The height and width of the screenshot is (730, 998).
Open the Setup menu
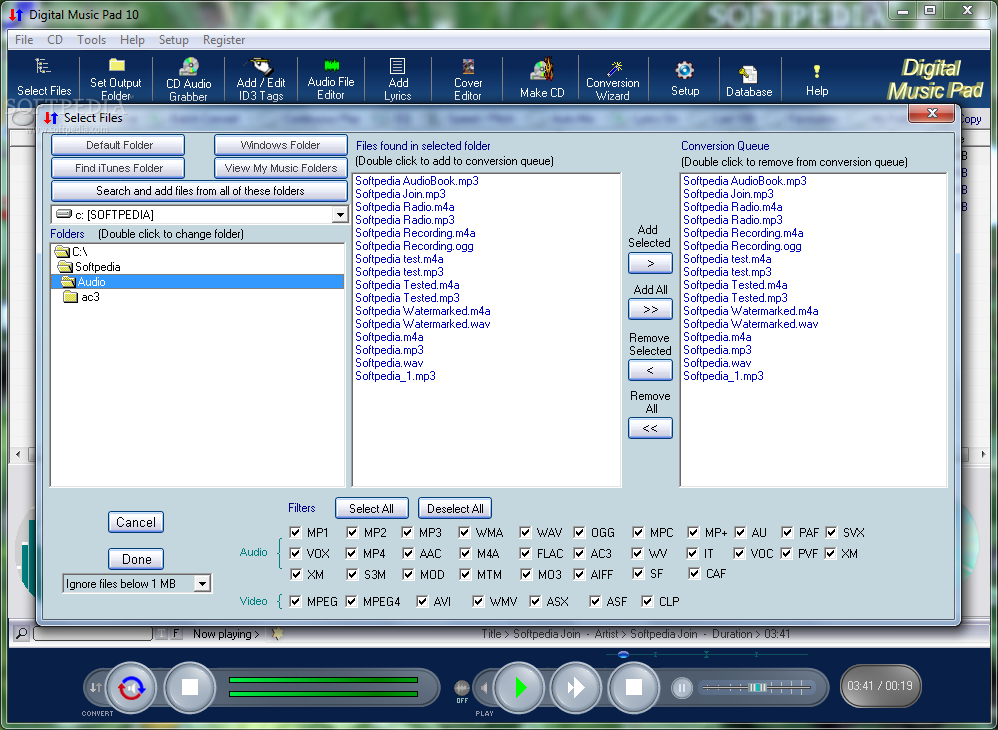[173, 39]
